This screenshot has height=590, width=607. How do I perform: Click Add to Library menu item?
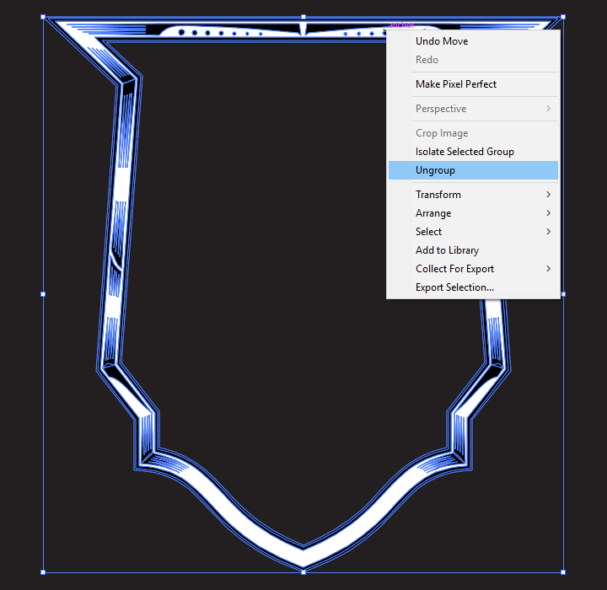[x=447, y=250]
